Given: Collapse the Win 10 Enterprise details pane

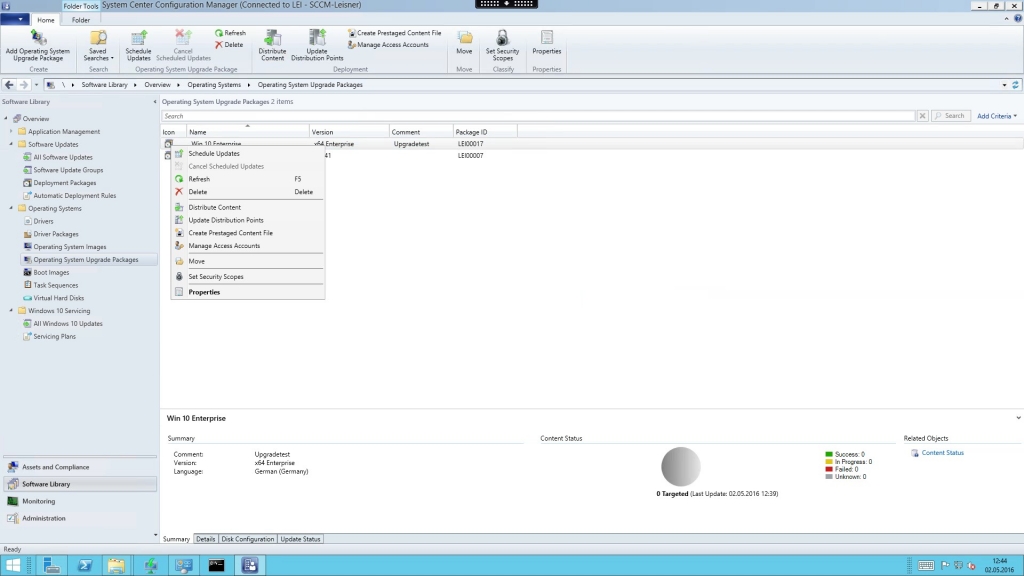Looking at the screenshot, I should (1018, 418).
